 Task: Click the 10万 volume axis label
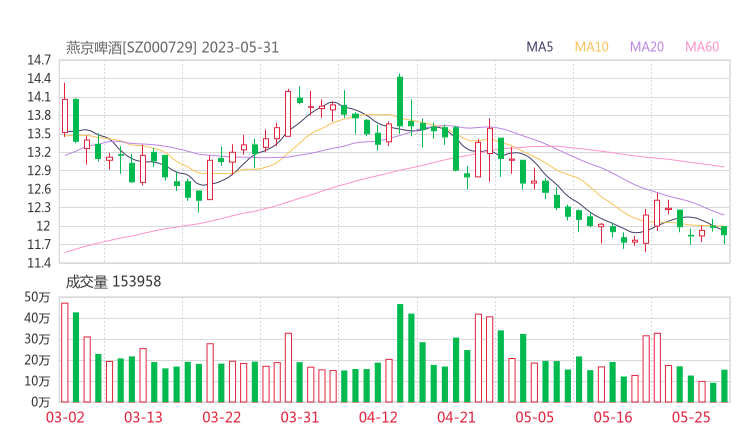coord(37,381)
